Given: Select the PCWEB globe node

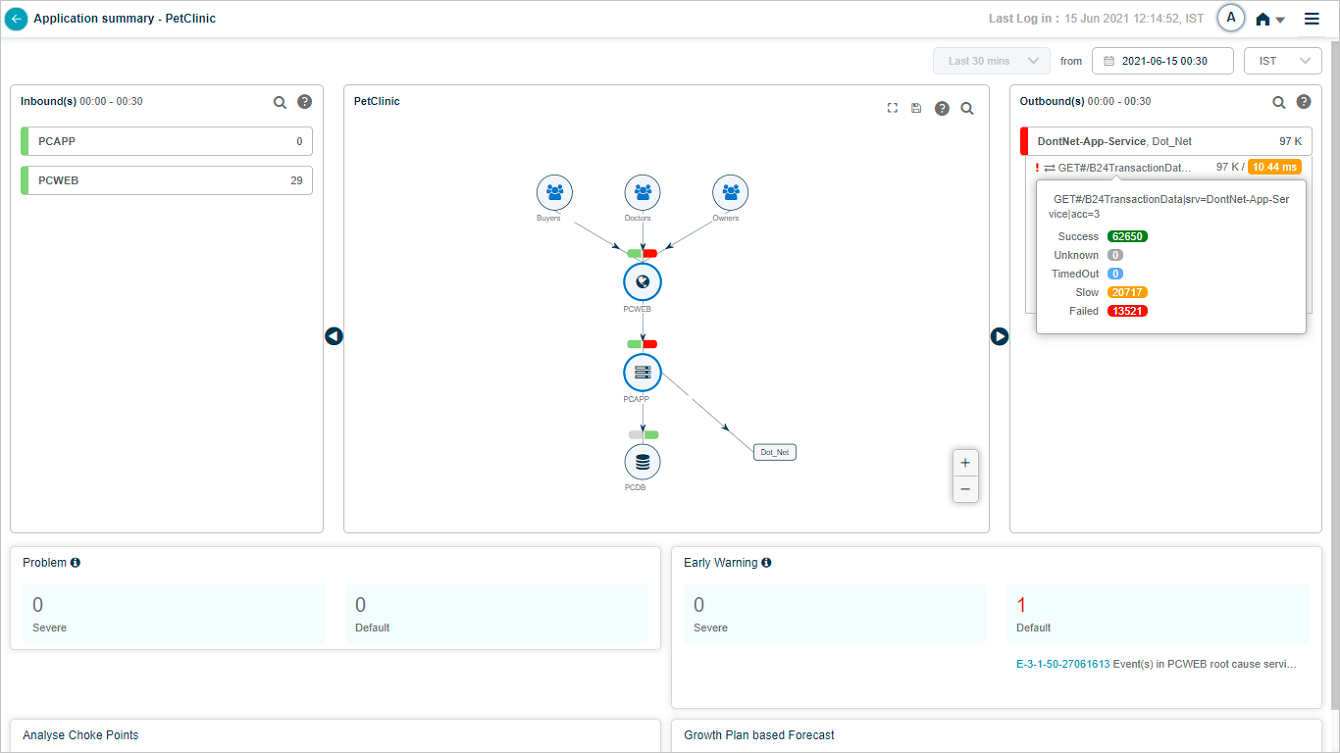Looking at the screenshot, I should [642, 282].
